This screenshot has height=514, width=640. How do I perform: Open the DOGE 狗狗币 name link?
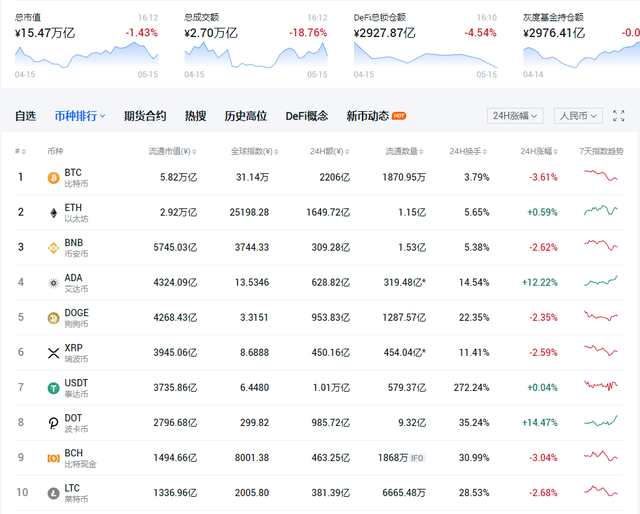[76, 318]
